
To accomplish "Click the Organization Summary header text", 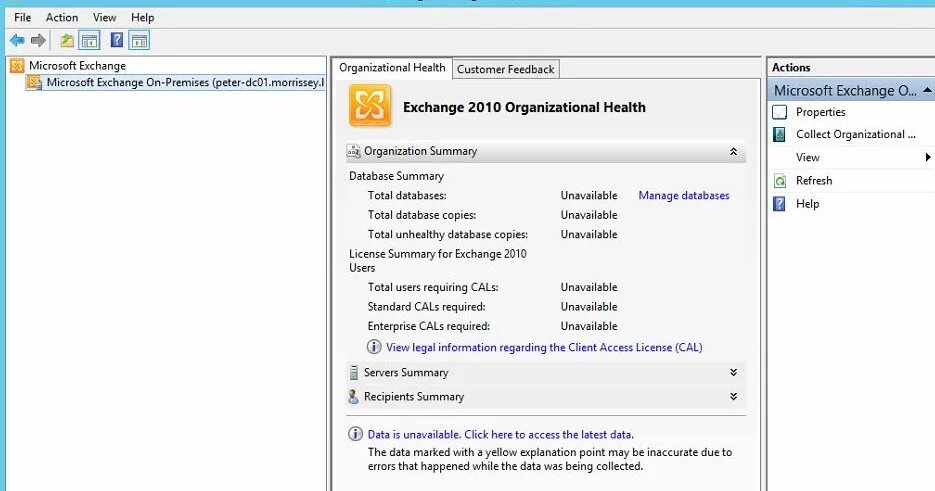I will 420,151.
